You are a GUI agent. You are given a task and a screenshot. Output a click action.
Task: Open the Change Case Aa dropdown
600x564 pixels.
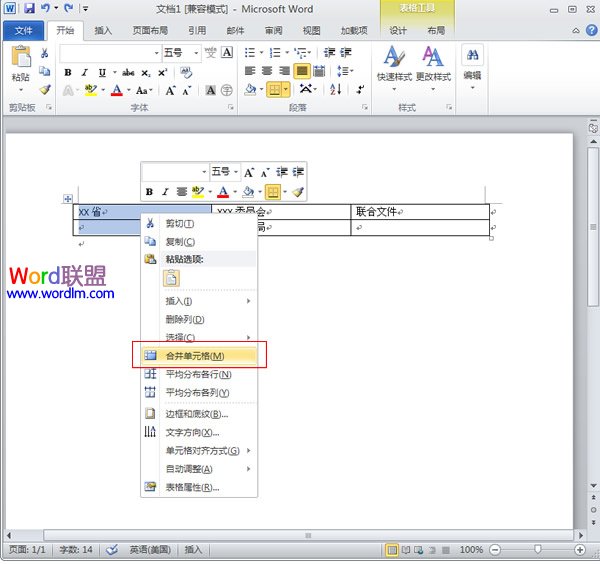(144, 91)
